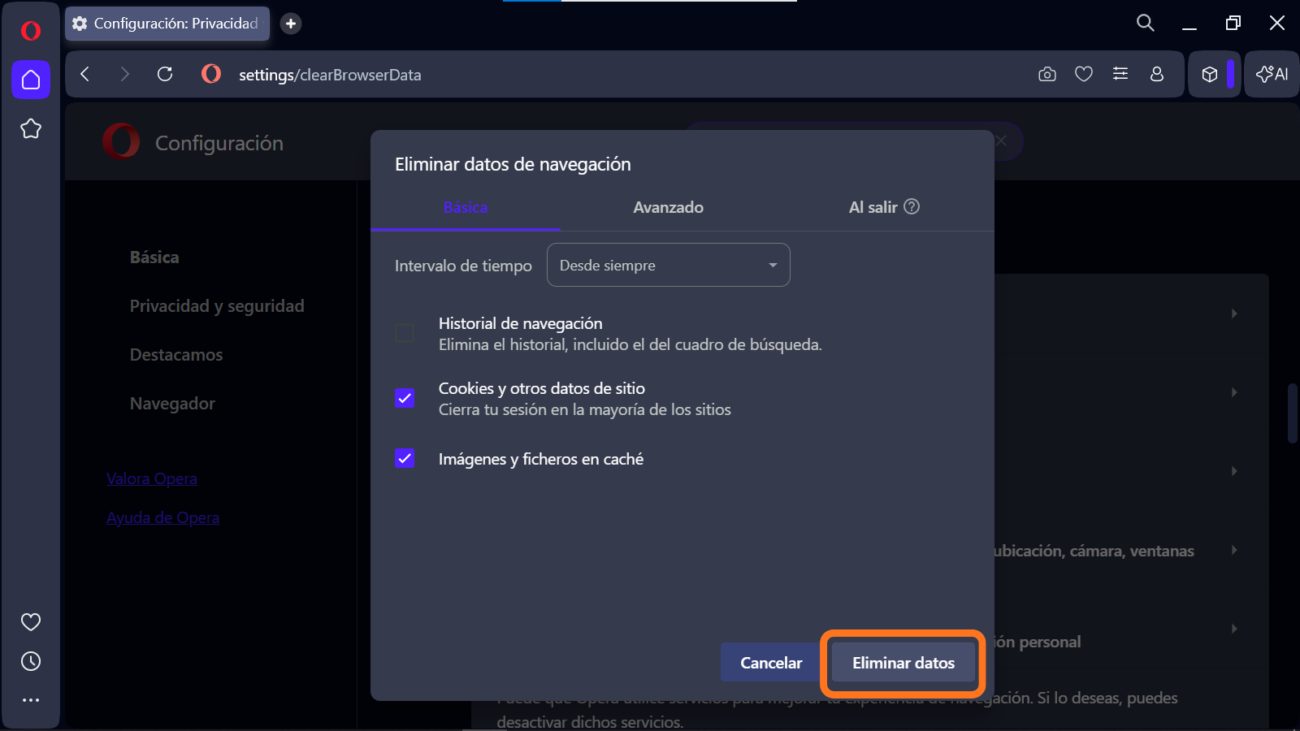This screenshot has height=731, width=1300.
Task: Open the three-dot sidebar menu
Action: pyautogui.click(x=31, y=700)
